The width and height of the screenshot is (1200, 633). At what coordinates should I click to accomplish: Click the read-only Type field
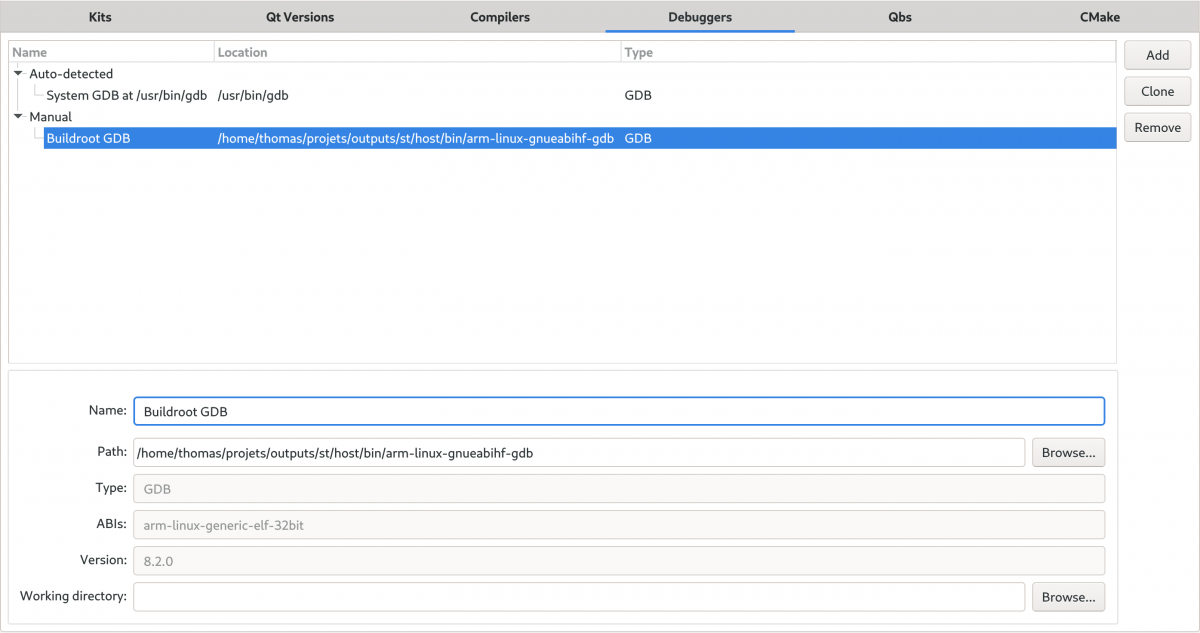coord(619,488)
